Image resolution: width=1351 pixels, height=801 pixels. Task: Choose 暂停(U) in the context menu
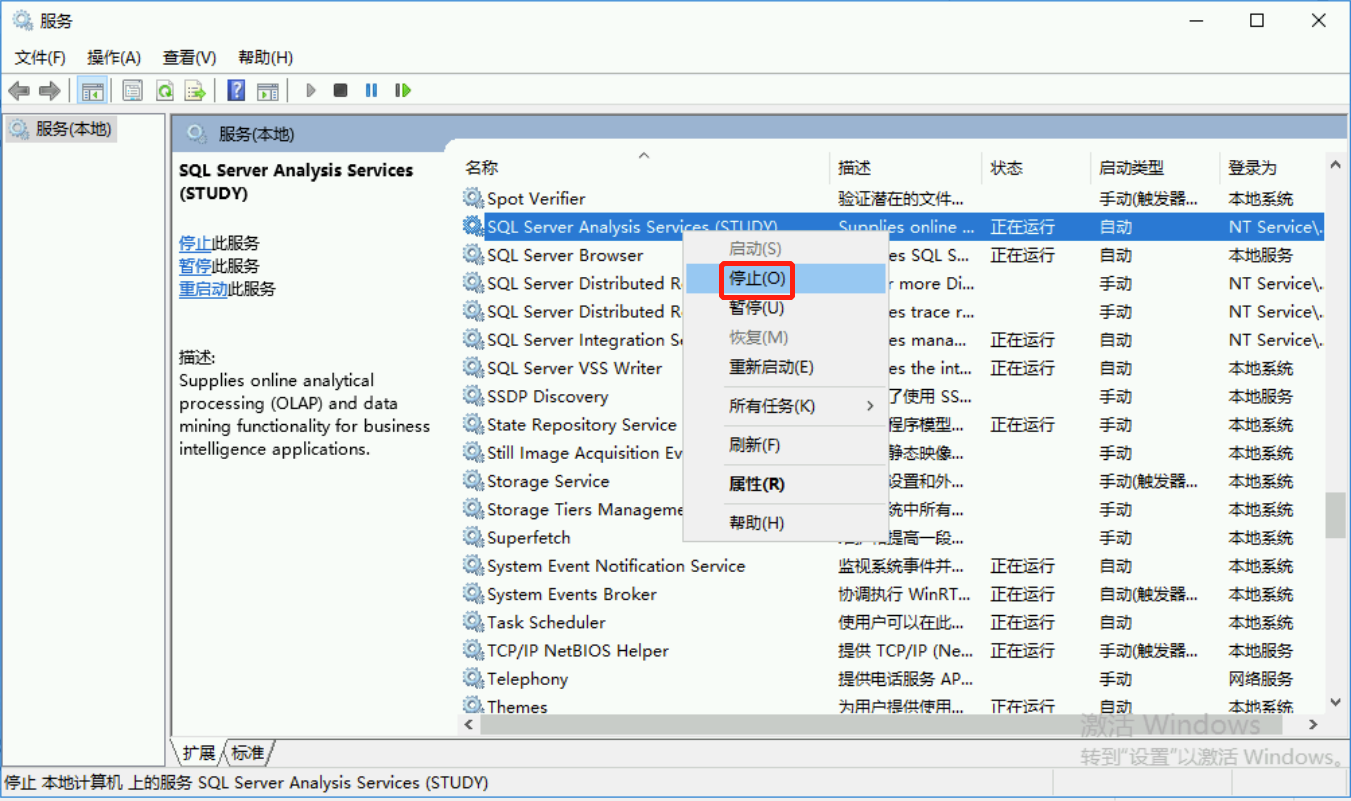785,307
